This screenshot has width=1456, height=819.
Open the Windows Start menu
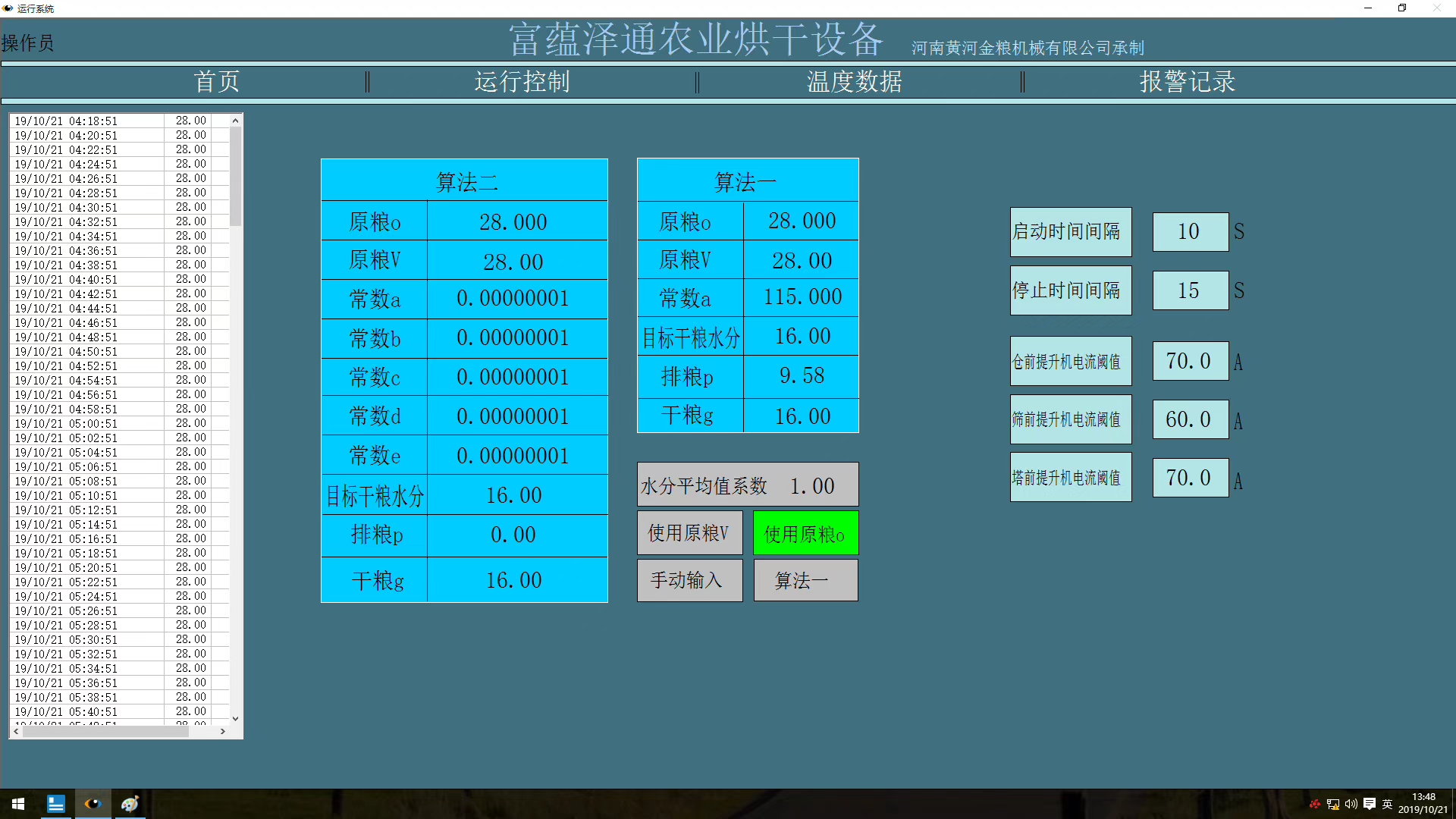pyautogui.click(x=18, y=804)
